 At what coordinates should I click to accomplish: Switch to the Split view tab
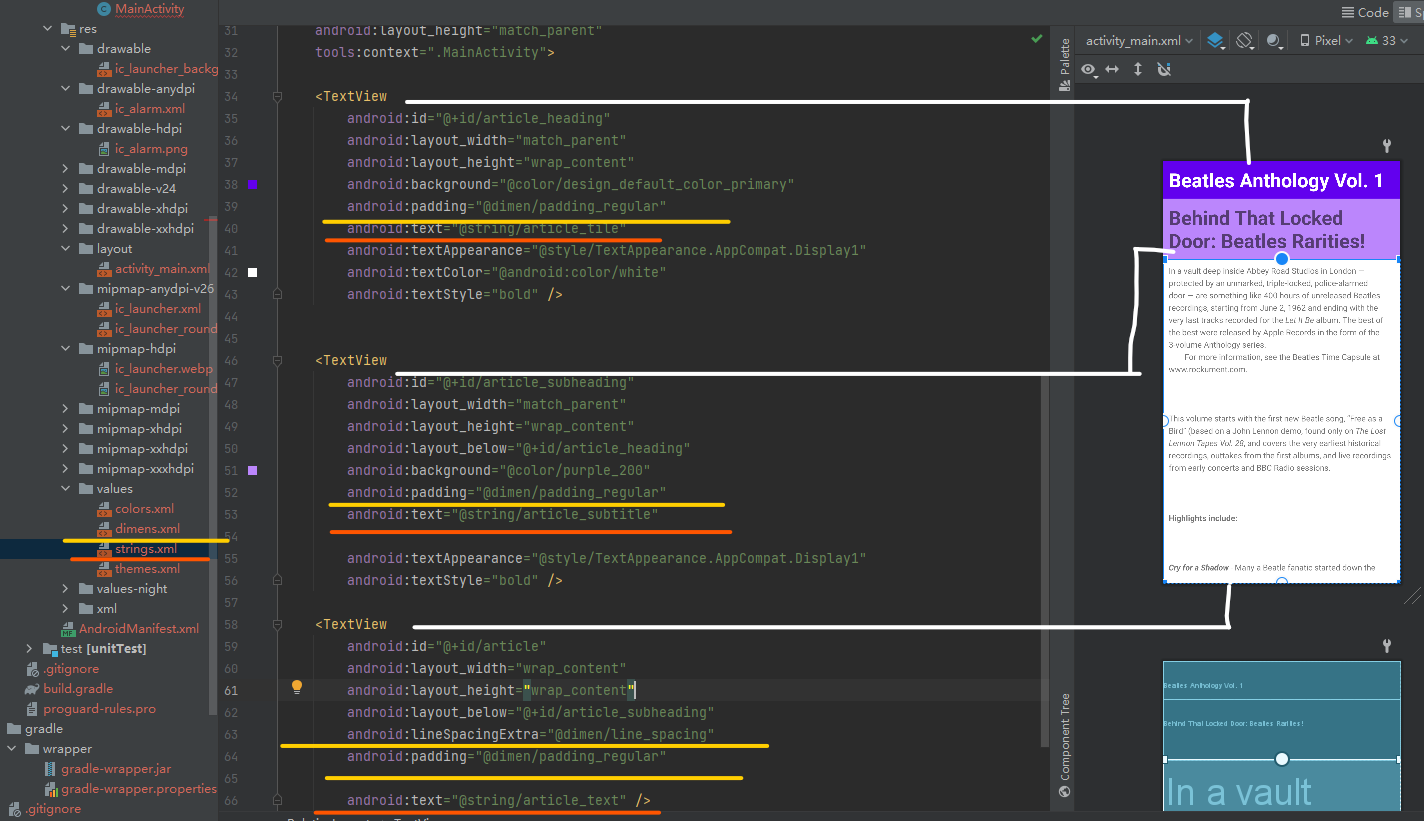click(1410, 12)
